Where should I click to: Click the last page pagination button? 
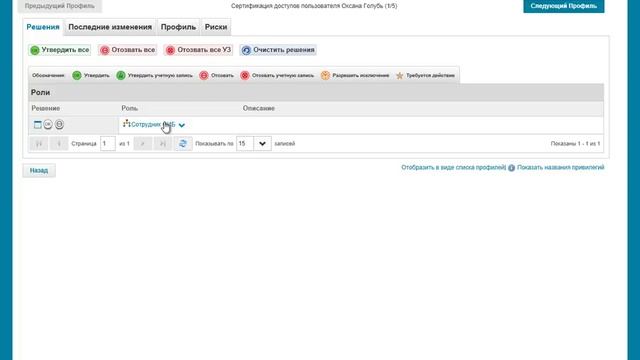(x=162, y=144)
